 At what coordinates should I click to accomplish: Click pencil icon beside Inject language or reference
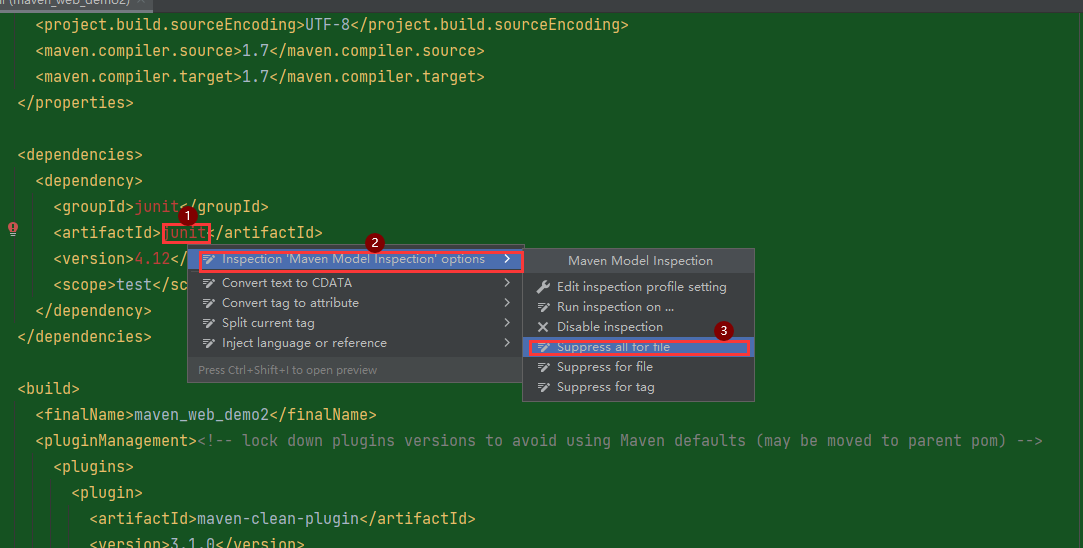[209, 343]
